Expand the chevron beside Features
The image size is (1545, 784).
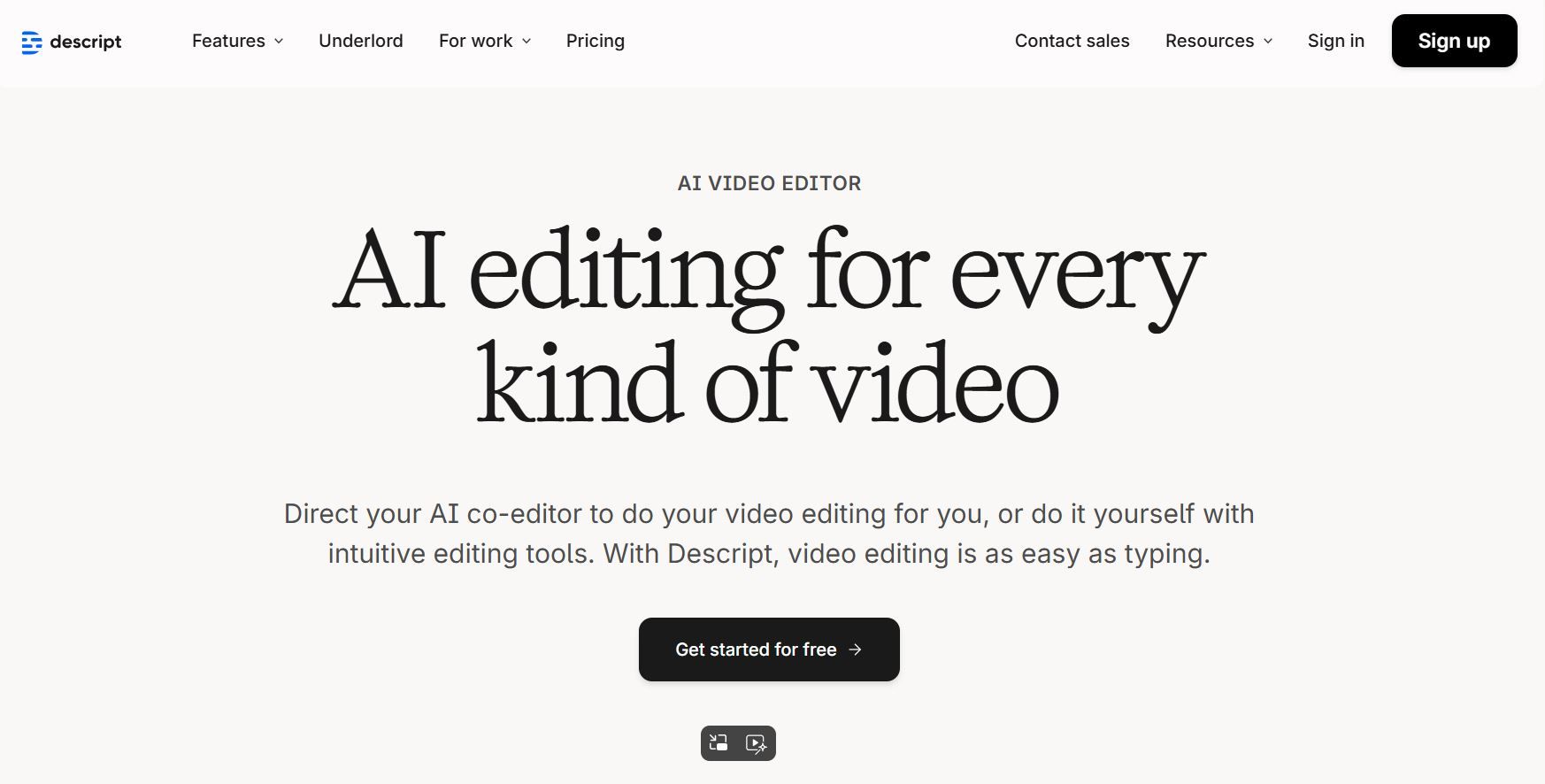[279, 42]
